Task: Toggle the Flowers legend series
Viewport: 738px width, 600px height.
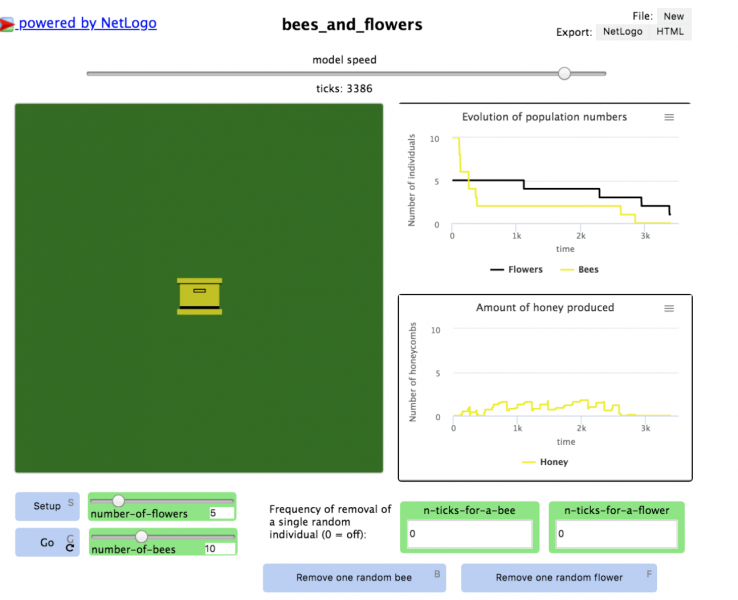Action: point(516,269)
